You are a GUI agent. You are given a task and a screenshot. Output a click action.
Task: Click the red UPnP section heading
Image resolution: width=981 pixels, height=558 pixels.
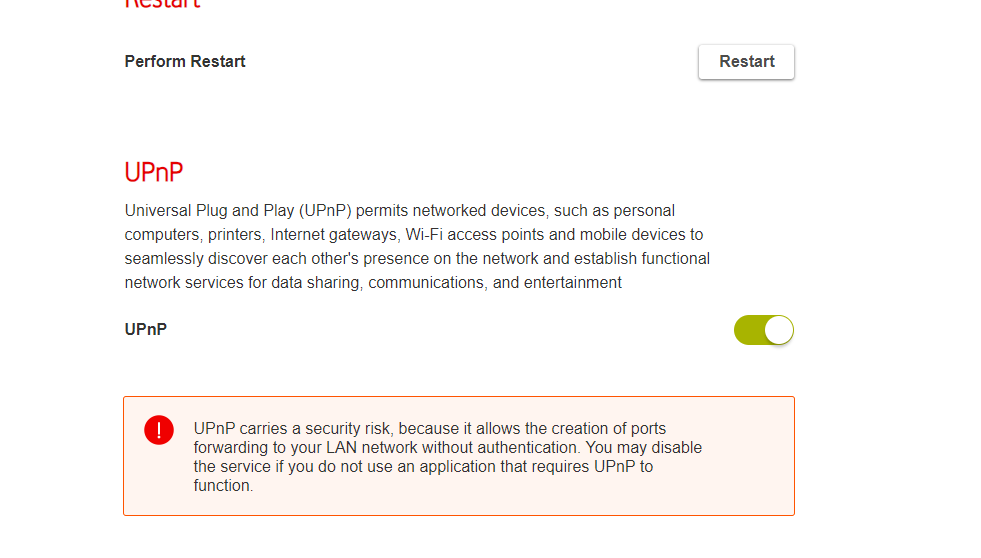pos(154,172)
